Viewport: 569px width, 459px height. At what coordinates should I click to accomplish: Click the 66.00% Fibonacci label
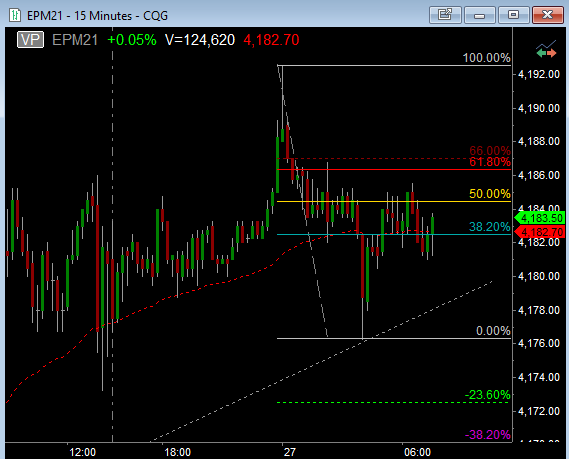pos(490,150)
